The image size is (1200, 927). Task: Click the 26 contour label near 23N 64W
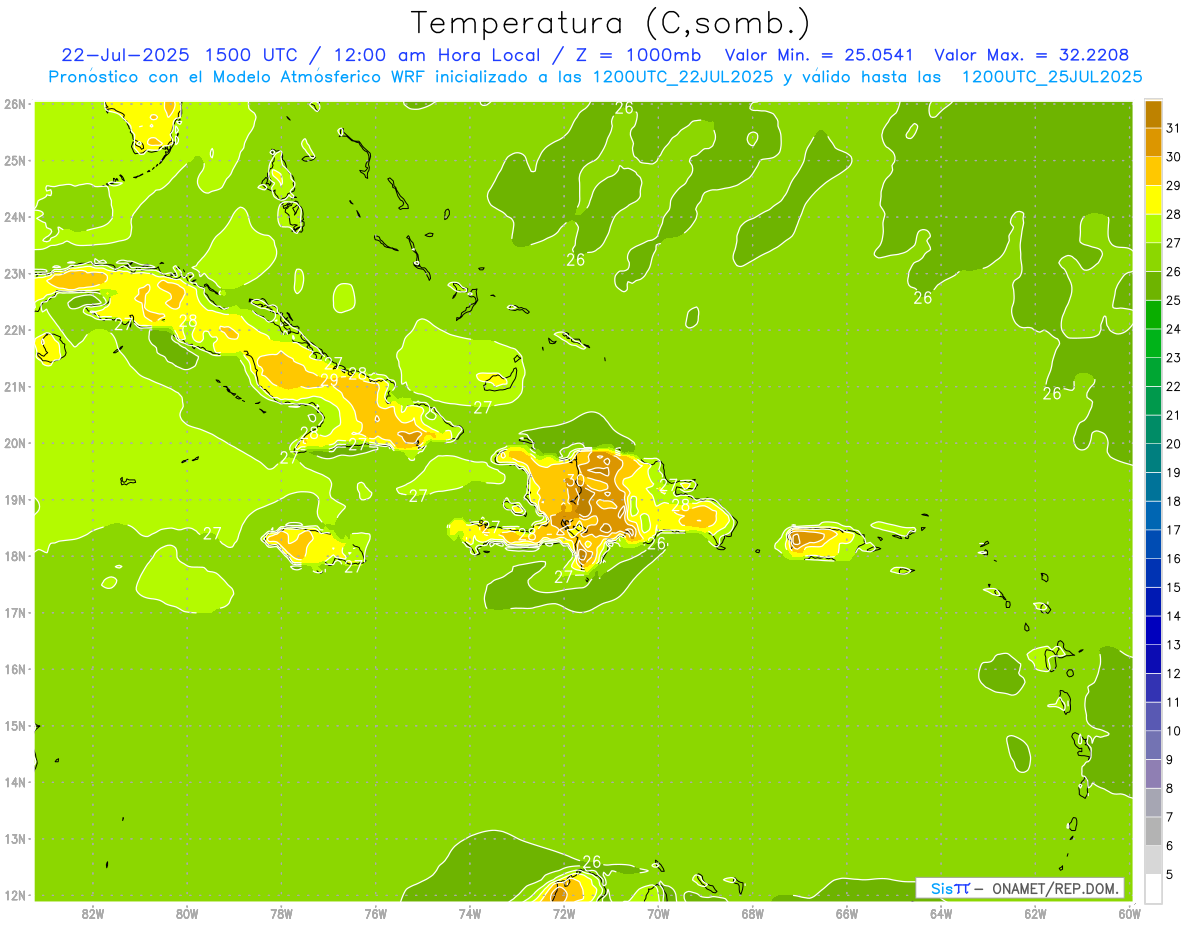[x=923, y=298]
